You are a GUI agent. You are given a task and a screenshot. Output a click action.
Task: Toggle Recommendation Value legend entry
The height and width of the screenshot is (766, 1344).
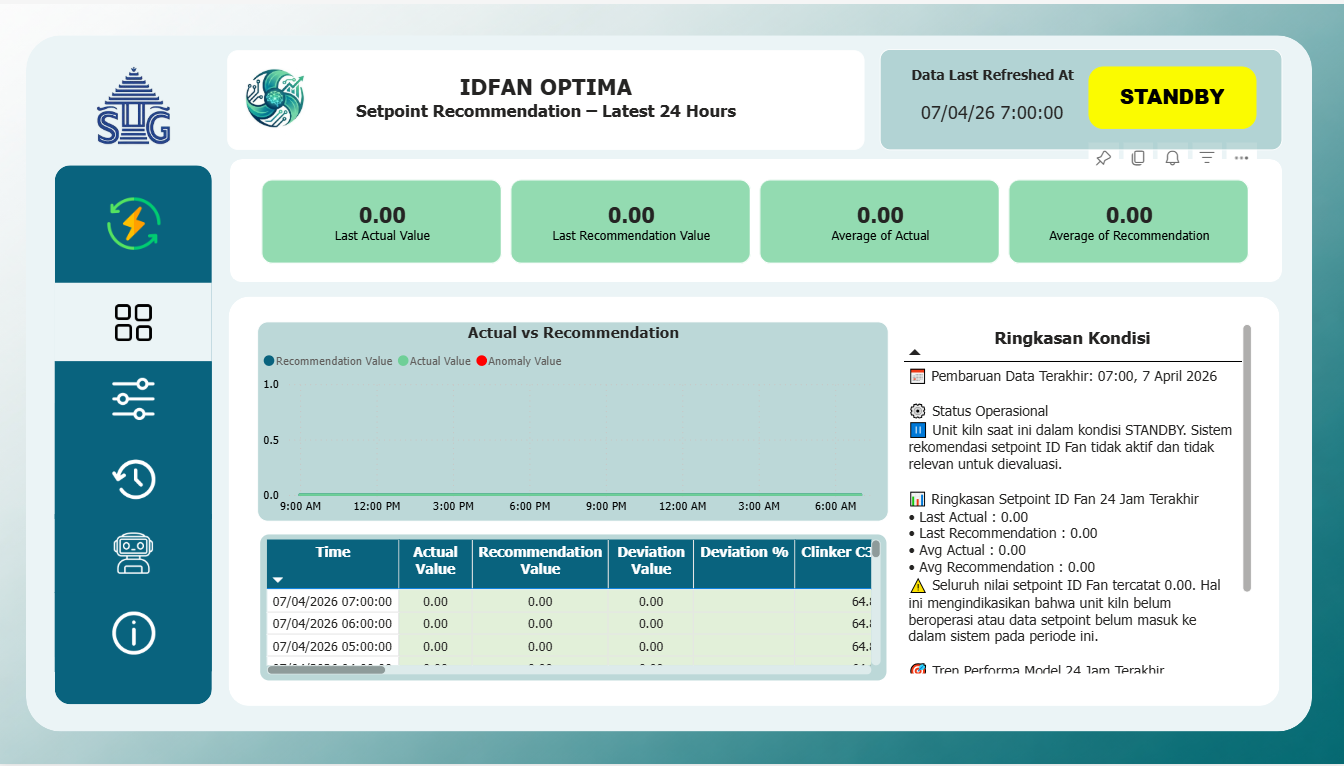click(328, 361)
